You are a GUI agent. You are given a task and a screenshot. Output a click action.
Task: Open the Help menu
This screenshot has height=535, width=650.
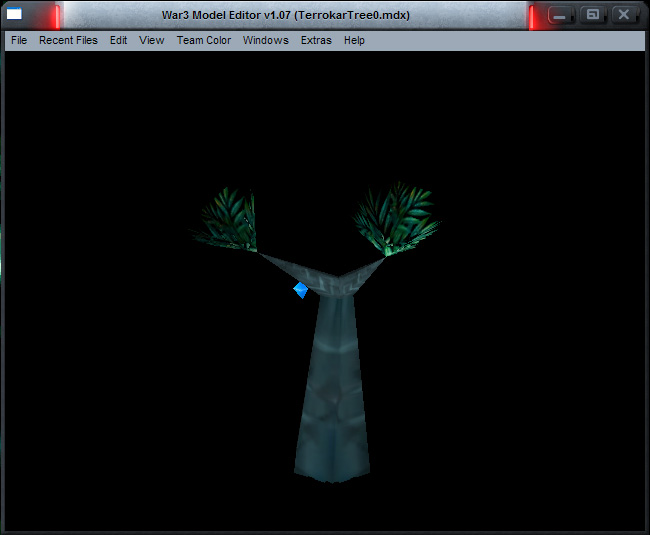(354, 40)
